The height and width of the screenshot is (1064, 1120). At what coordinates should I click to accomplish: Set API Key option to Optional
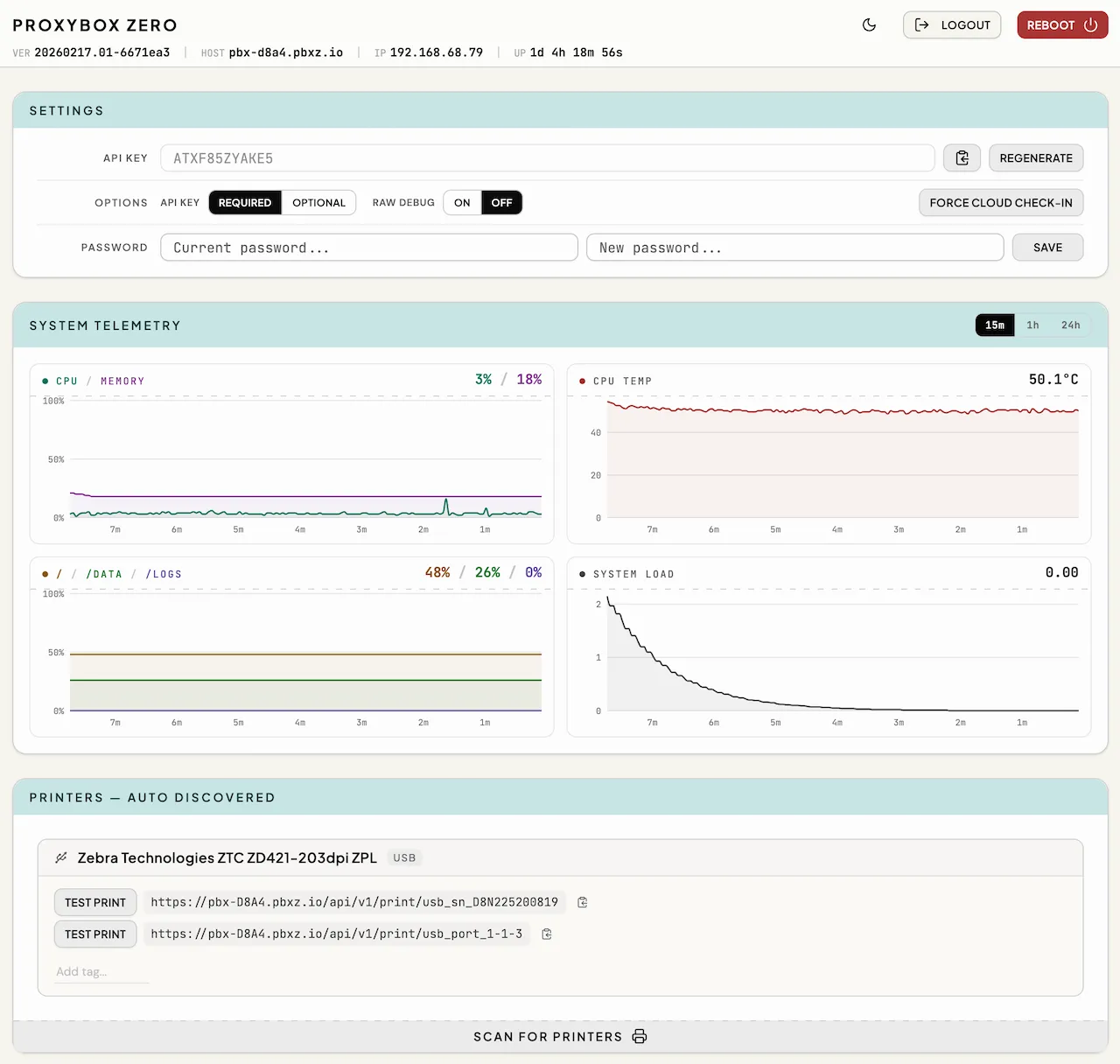pos(318,202)
